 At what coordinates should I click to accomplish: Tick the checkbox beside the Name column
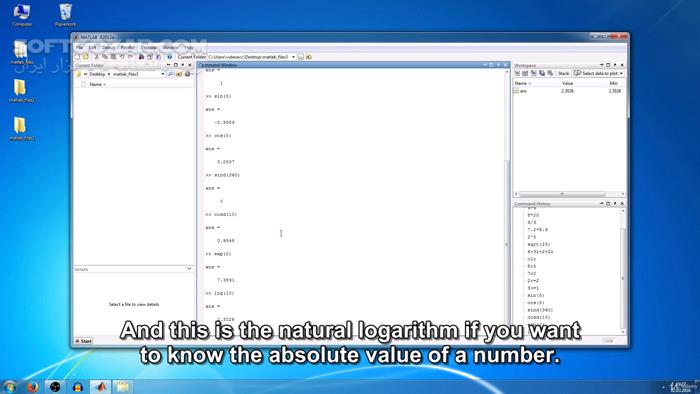click(83, 84)
